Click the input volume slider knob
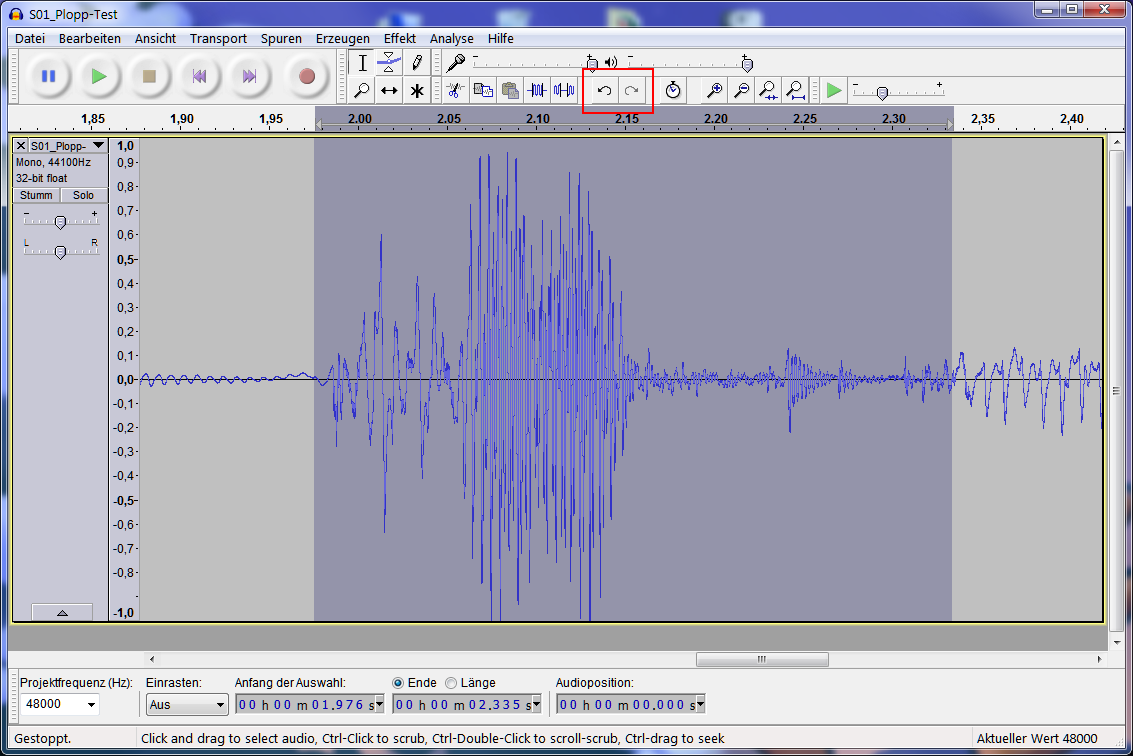1133x756 pixels. coord(592,65)
